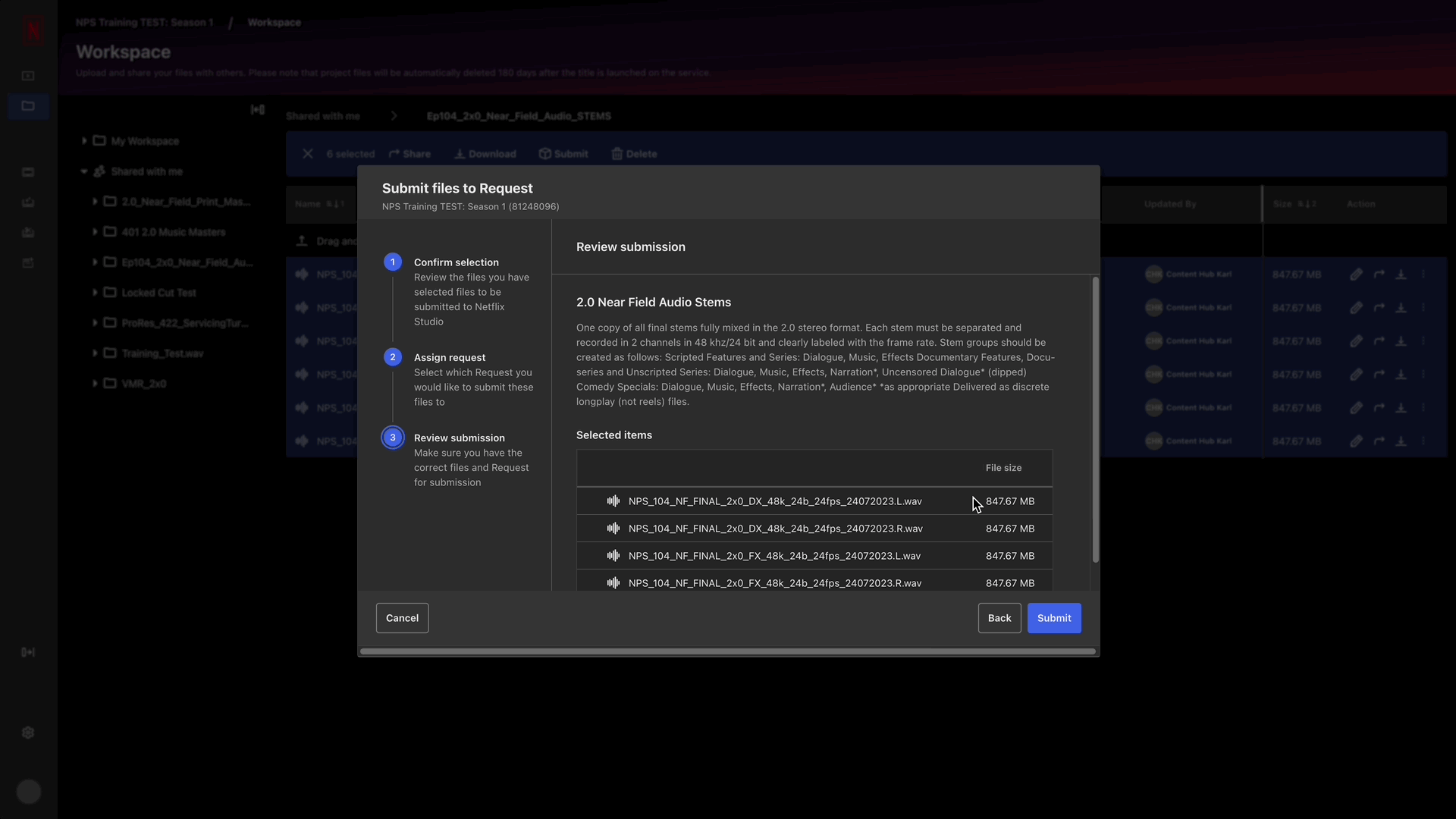The width and height of the screenshot is (1456, 819).
Task: Click the edit pencil icon in first file row
Action: click(x=1356, y=275)
